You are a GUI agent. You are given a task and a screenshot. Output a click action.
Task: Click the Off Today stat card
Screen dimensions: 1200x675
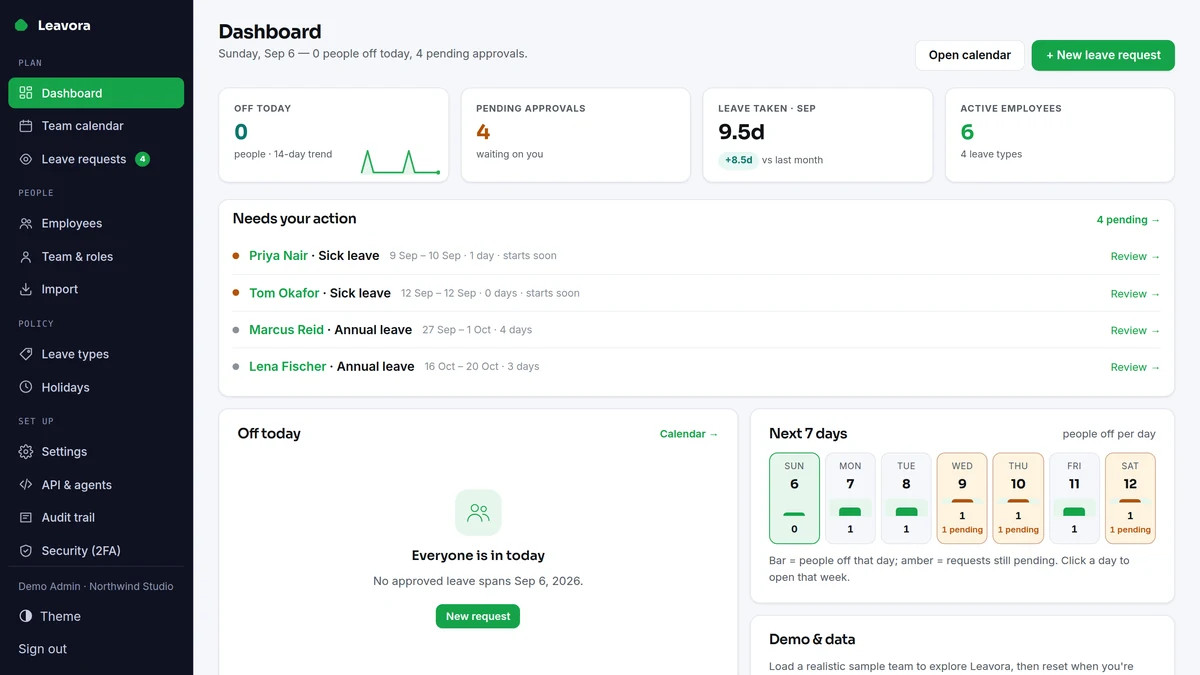[x=333, y=135]
